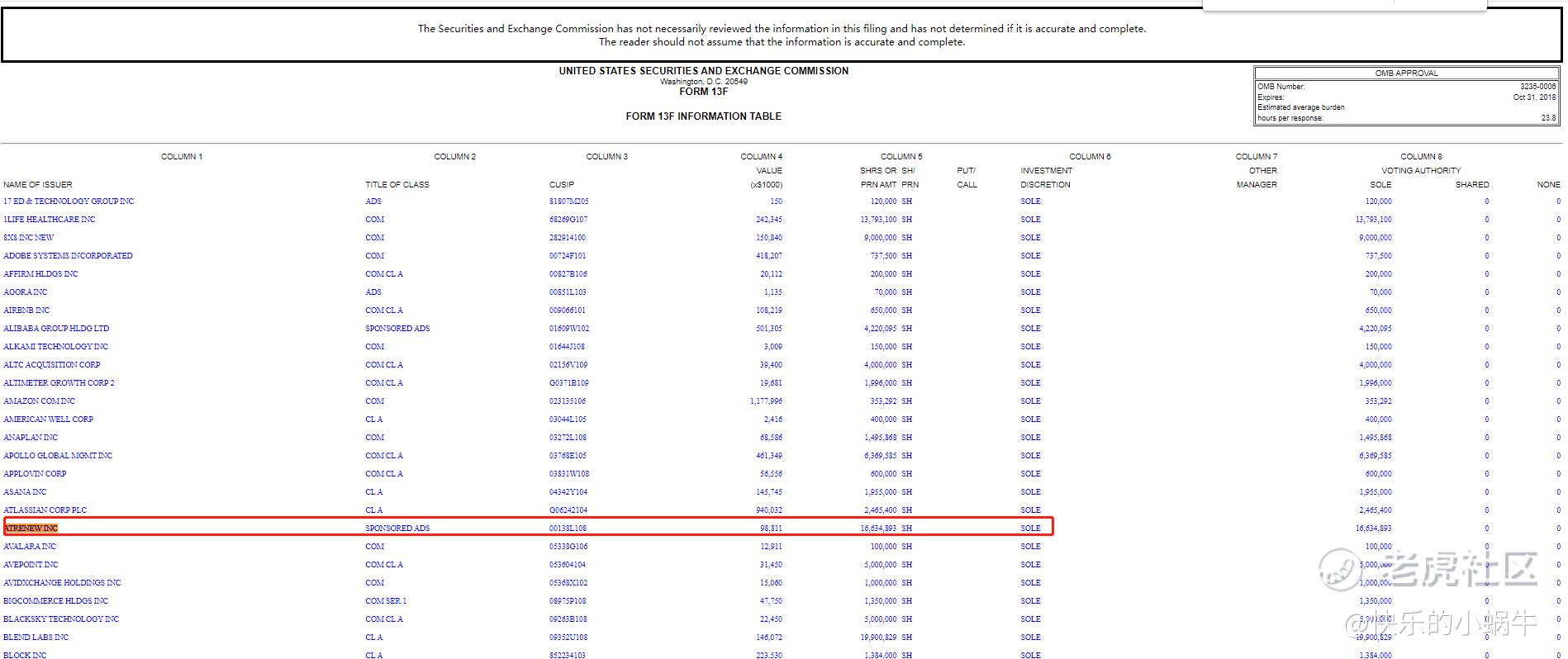This screenshot has height=659, width=1568.
Task: Select the NONE voting authority header
Action: (1549, 185)
